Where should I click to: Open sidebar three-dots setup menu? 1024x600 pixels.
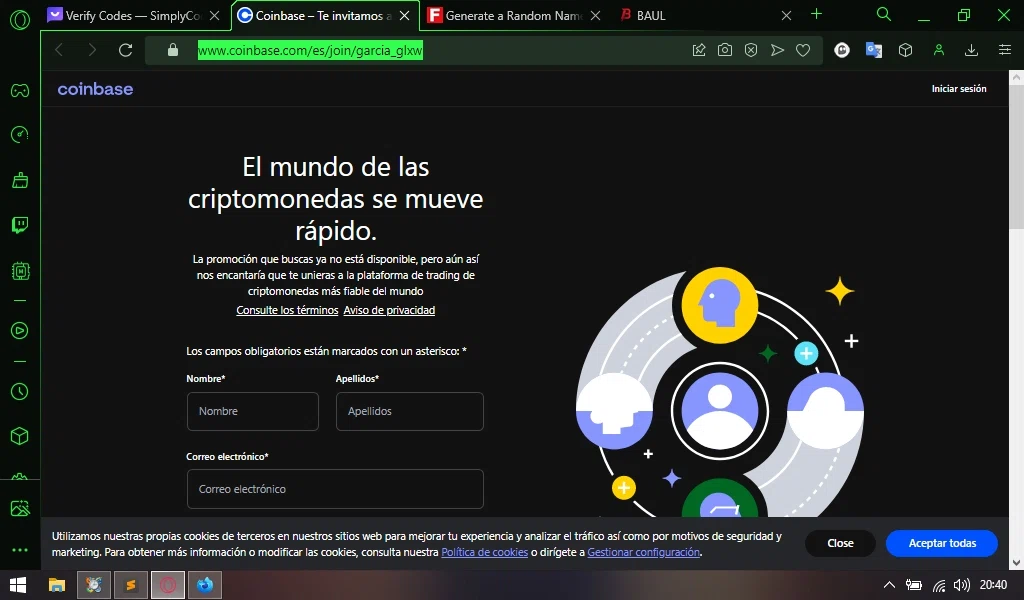pyautogui.click(x=20, y=550)
